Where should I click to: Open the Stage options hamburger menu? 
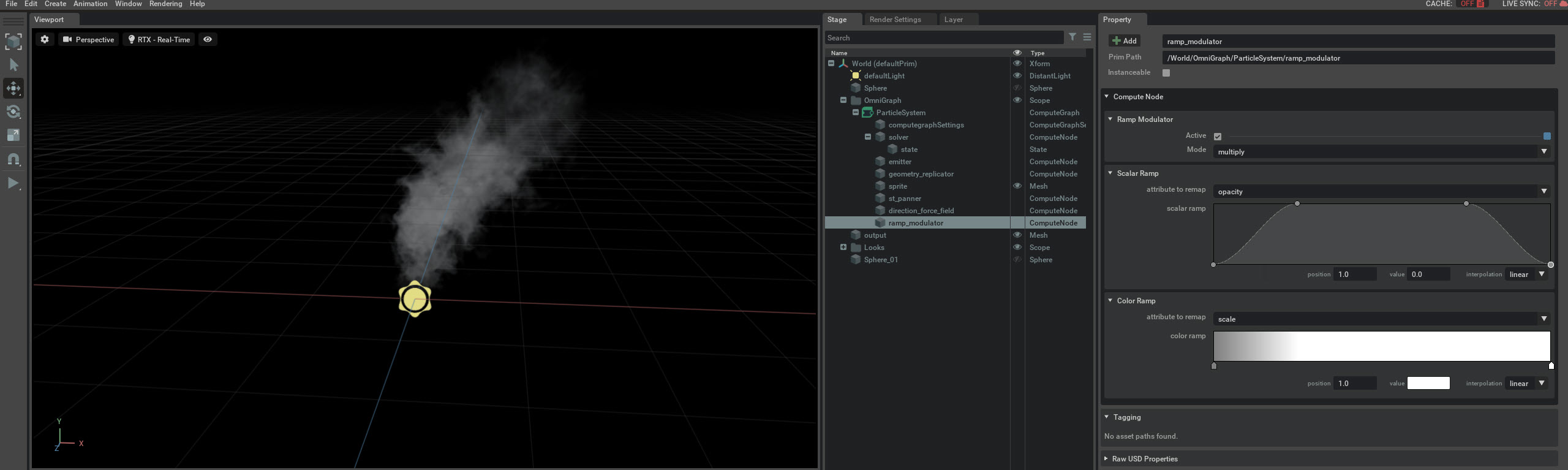pos(1087,37)
